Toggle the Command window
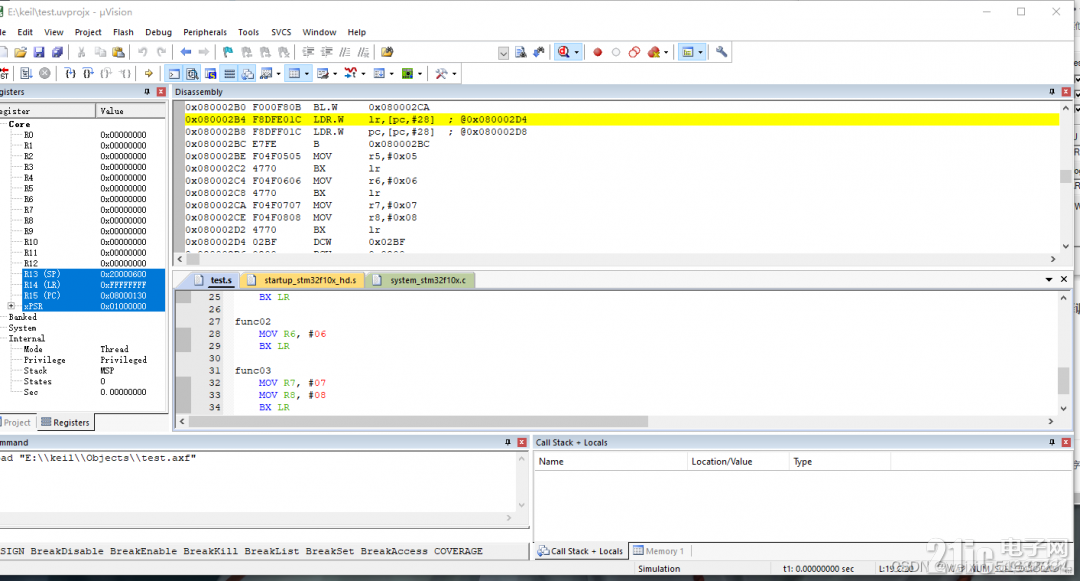This screenshot has height=581, width=1080. pyautogui.click(x=174, y=74)
